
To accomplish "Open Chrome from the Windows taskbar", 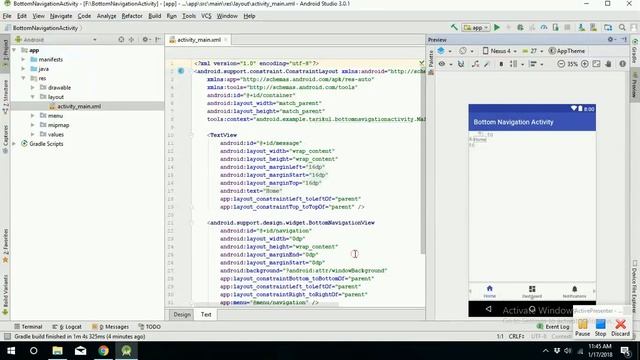I will point(103,351).
